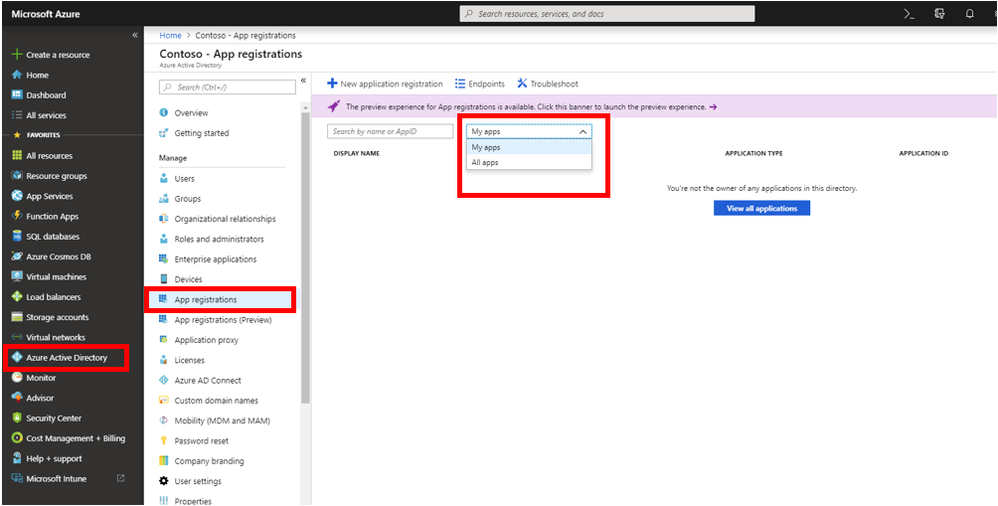Click the Password reset key icon
Image resolution: width=998 pixels, height=506 pixels.
[x=164, y=440]
